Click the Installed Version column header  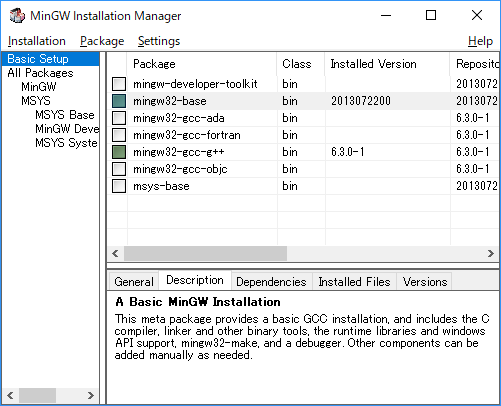[x=387, y=64]
